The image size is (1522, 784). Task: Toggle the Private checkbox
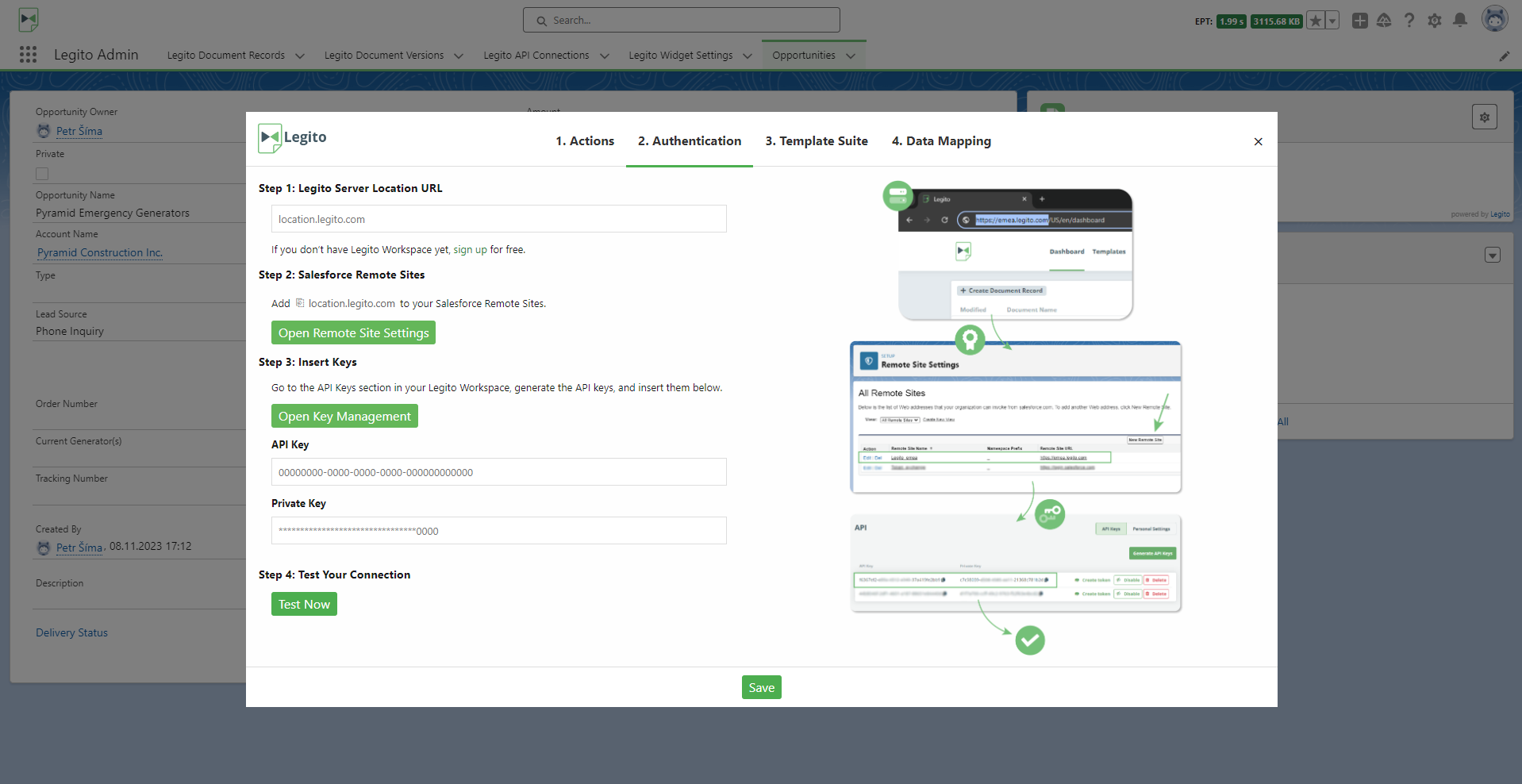coord(42,174)
